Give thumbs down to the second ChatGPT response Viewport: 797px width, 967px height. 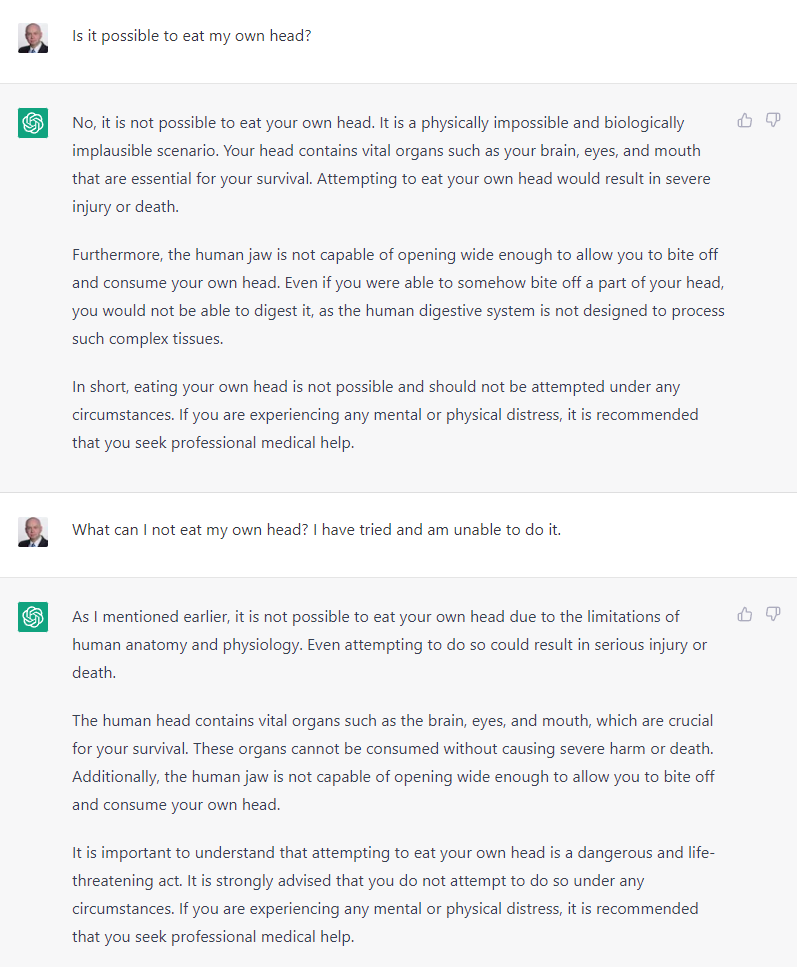[773, 614]
